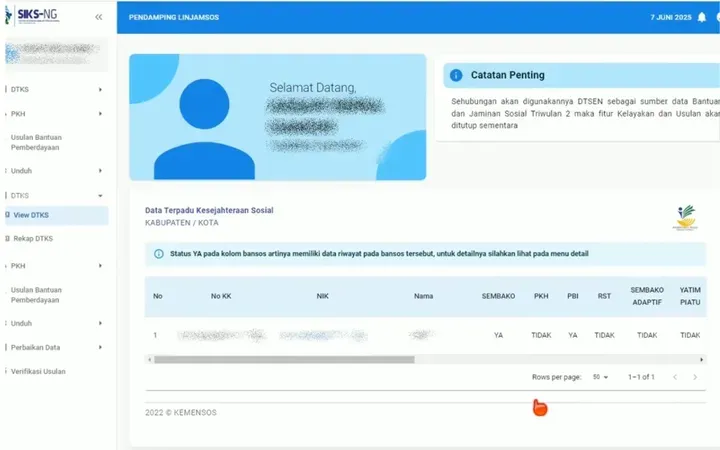
Task: Go to the next table page
Action: (x=700, y=377)
